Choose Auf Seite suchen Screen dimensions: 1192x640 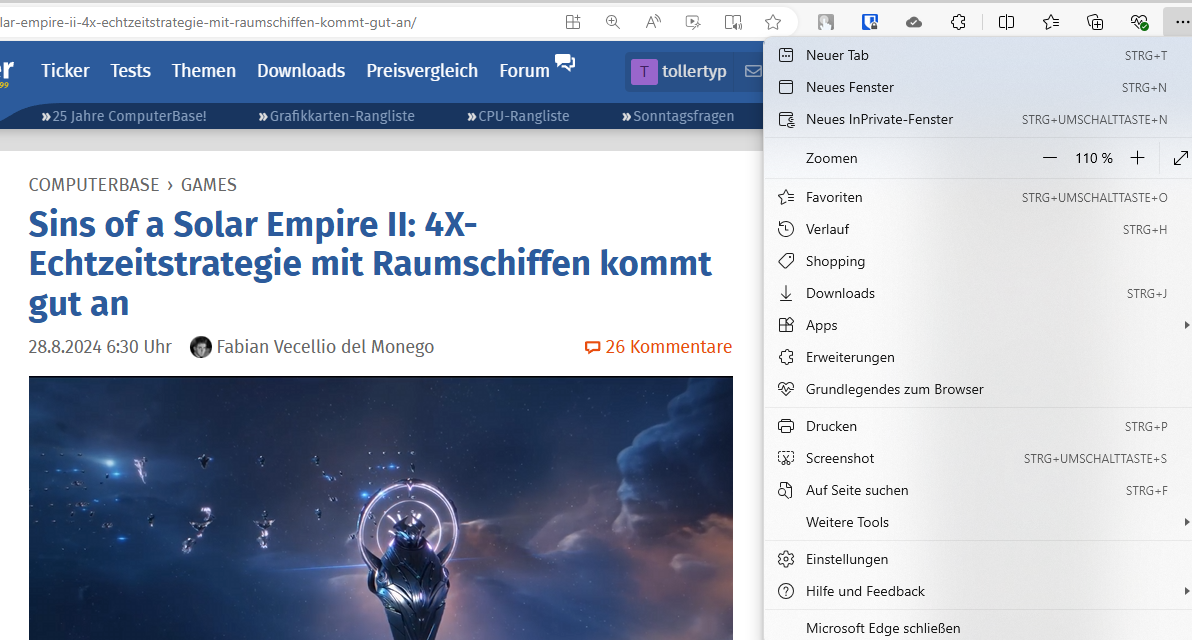click(978, 490)
